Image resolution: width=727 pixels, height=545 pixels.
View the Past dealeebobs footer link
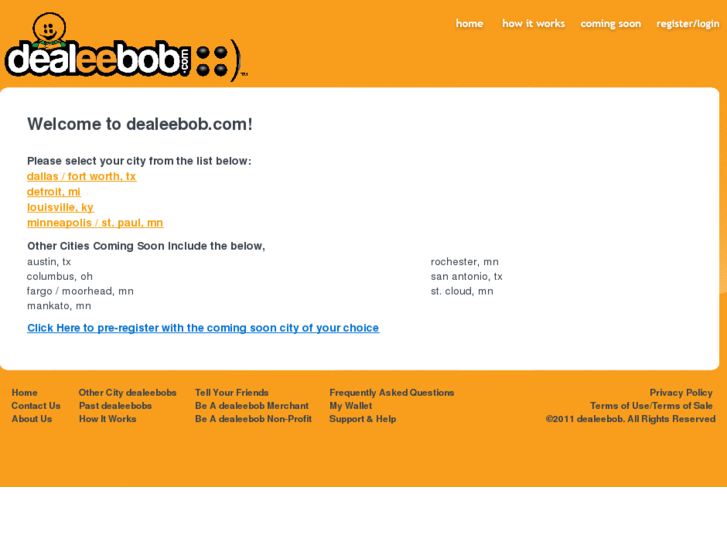[115, 406]
